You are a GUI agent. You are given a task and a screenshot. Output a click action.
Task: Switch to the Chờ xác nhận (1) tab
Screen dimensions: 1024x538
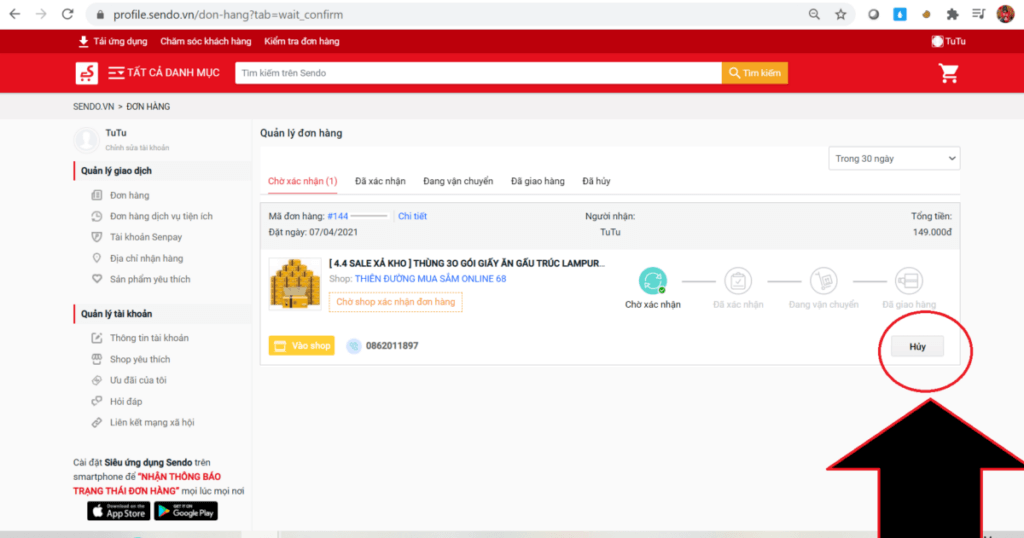click(x=302, y=181)
